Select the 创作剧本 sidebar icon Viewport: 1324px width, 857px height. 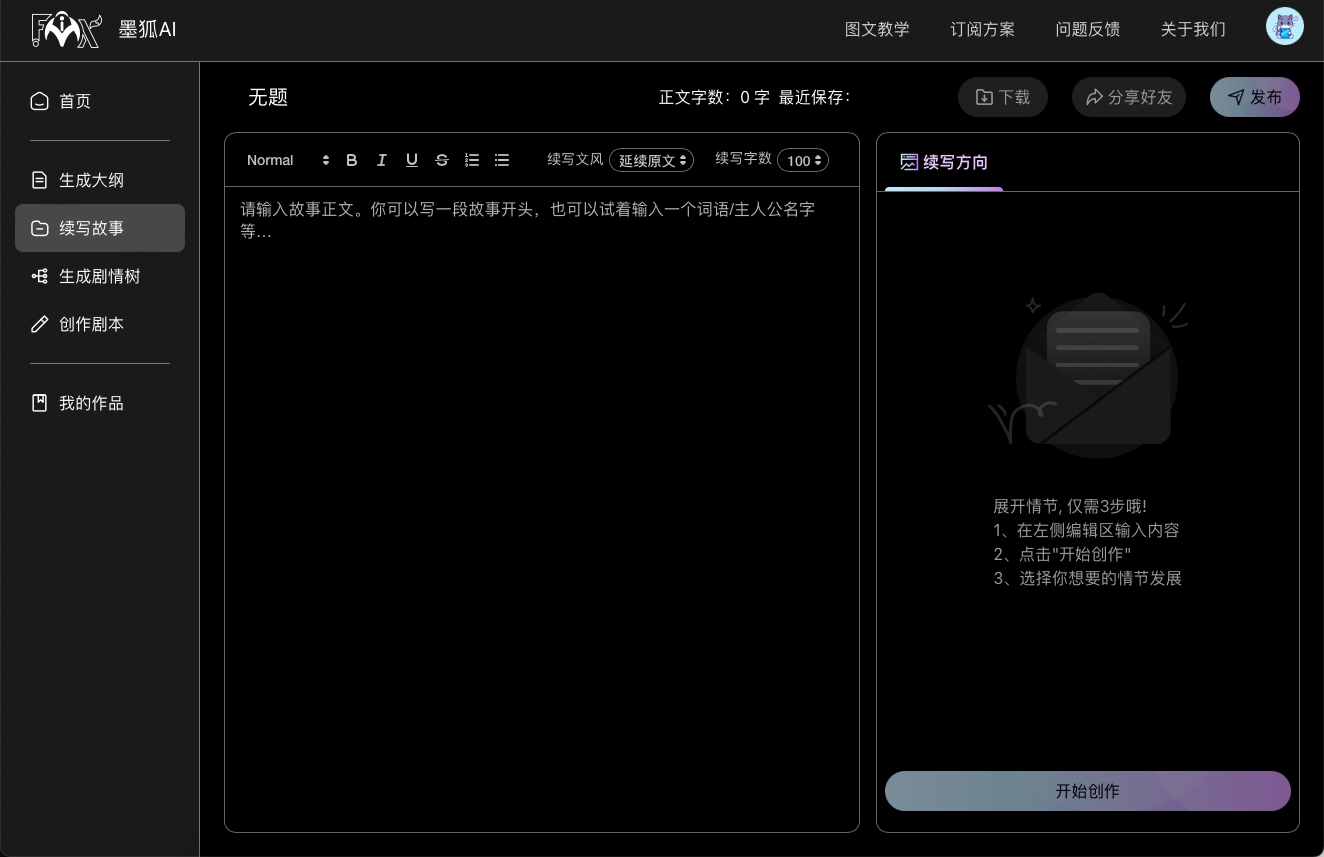point(40,324)
